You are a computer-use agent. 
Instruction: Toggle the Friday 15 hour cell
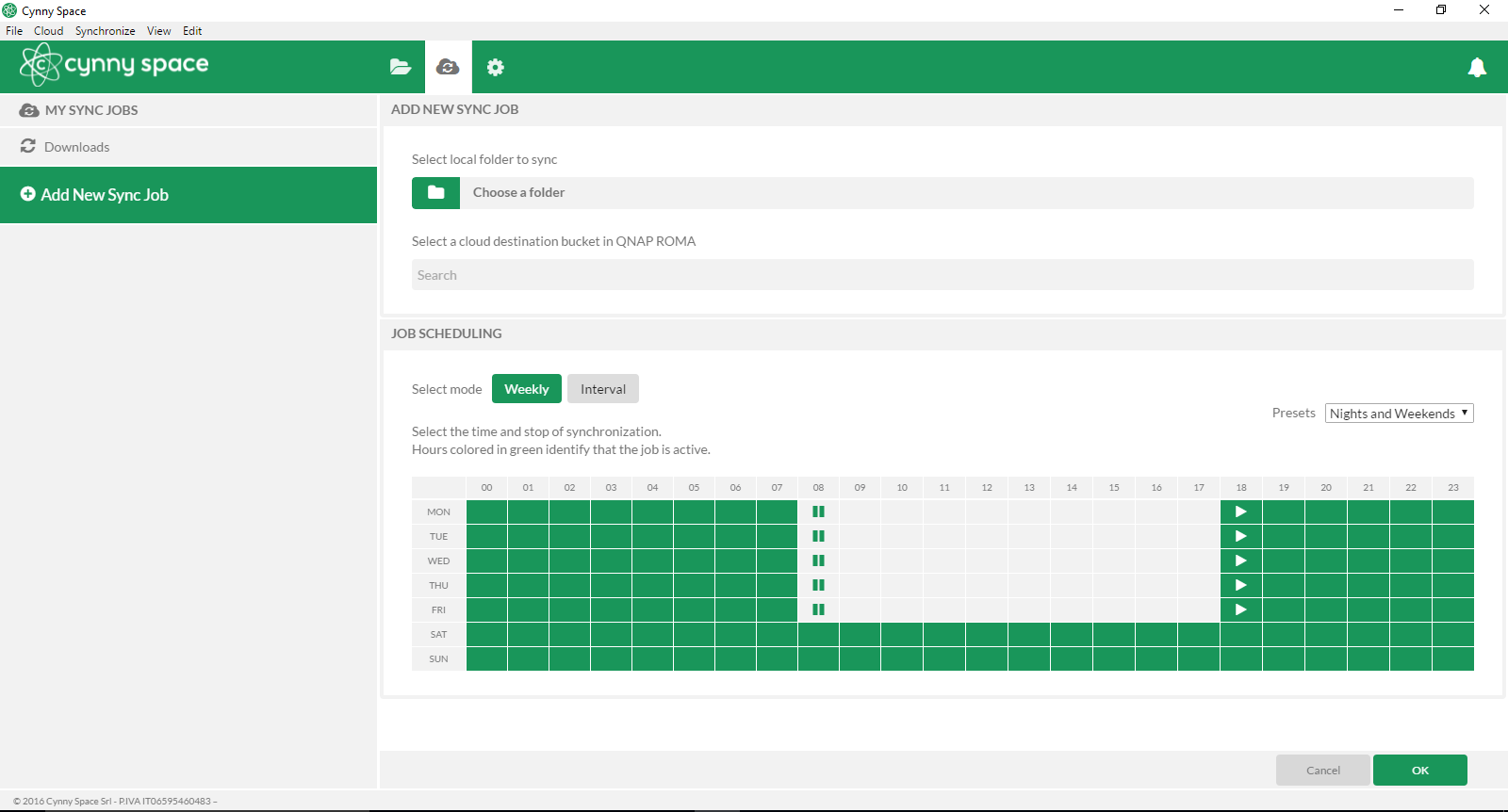[x=1114, y=609]
